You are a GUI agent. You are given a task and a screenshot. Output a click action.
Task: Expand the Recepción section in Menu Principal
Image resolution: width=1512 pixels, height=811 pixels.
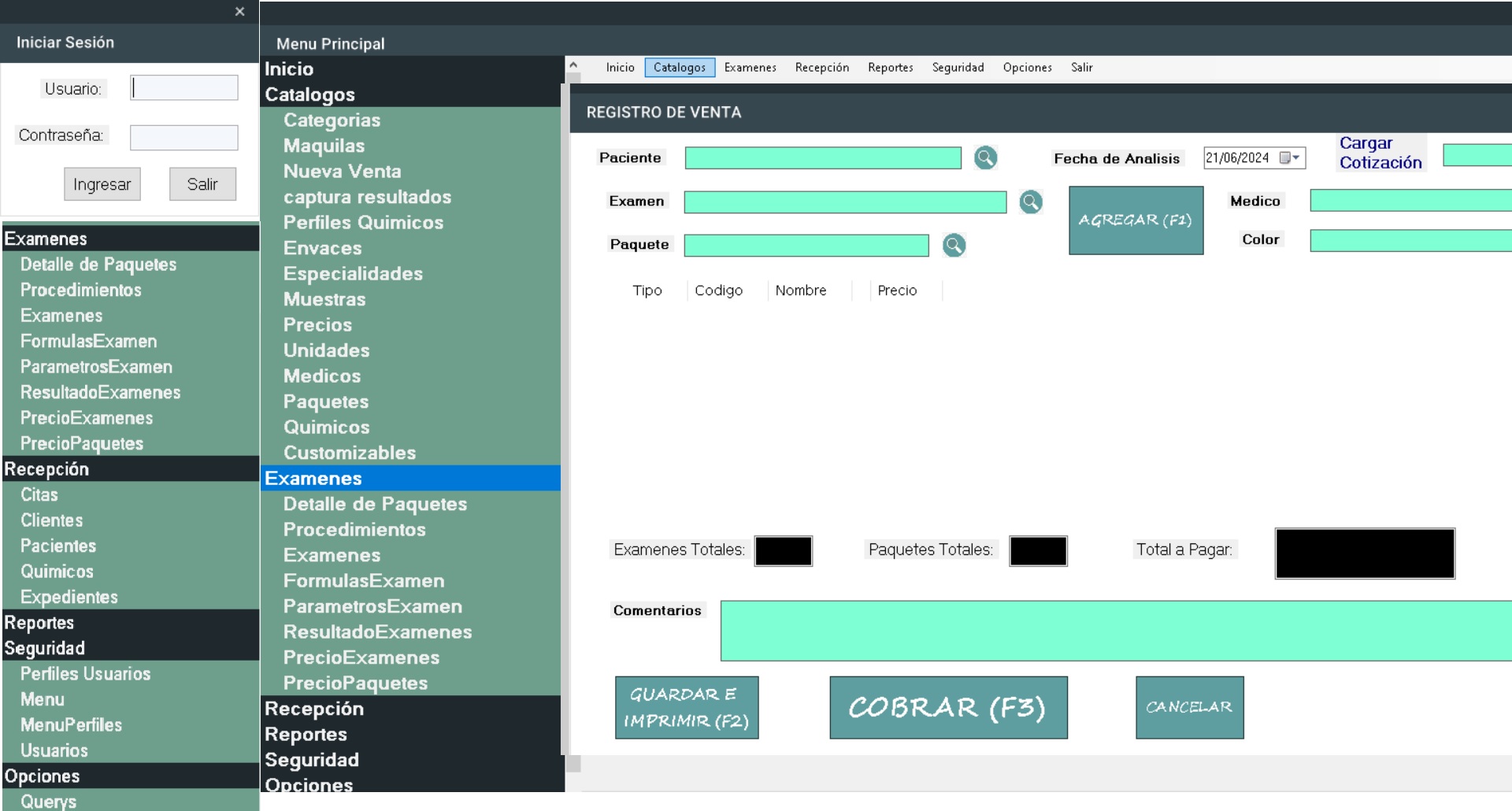click(x=314, y=709)
